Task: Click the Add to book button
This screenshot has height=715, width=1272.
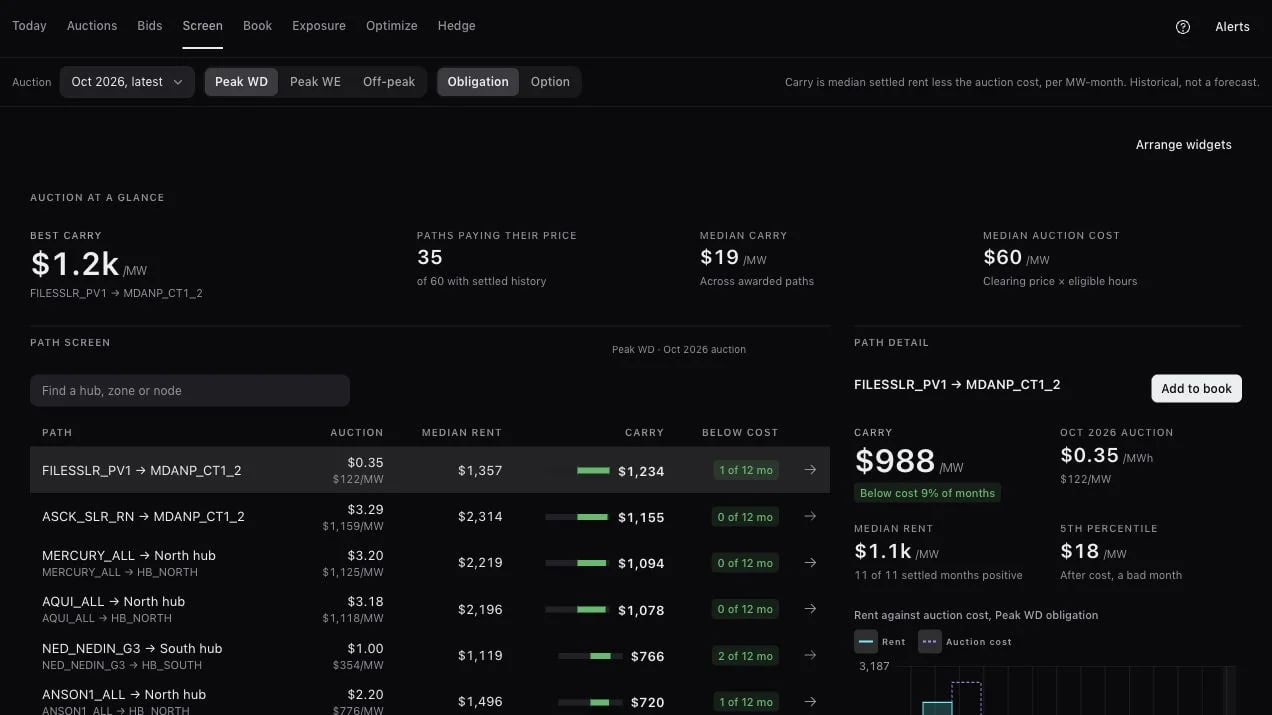Action: 1196,389
